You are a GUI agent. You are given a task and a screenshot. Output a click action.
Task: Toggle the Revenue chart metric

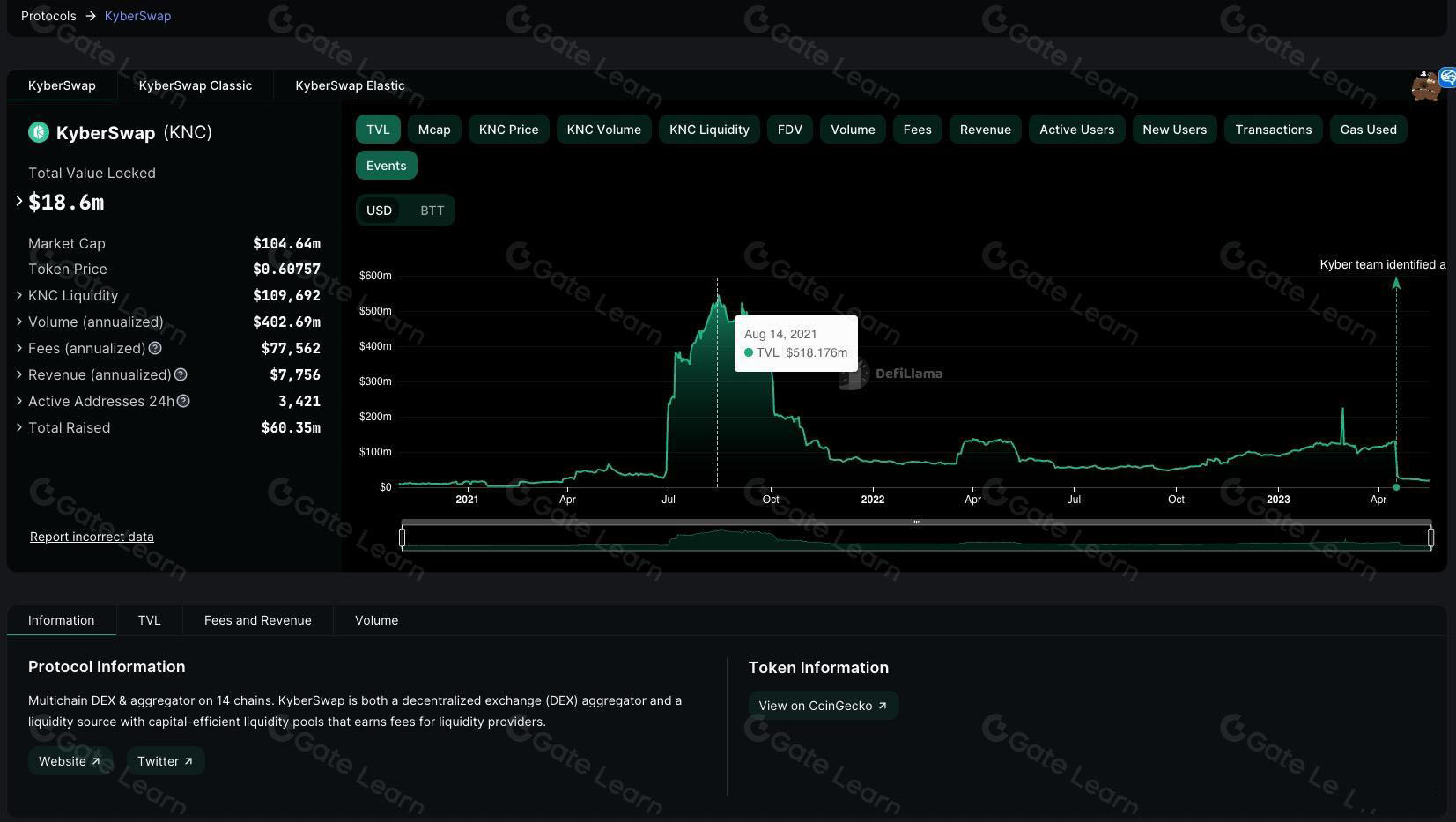pyautogui.click(x=986, y=130)
